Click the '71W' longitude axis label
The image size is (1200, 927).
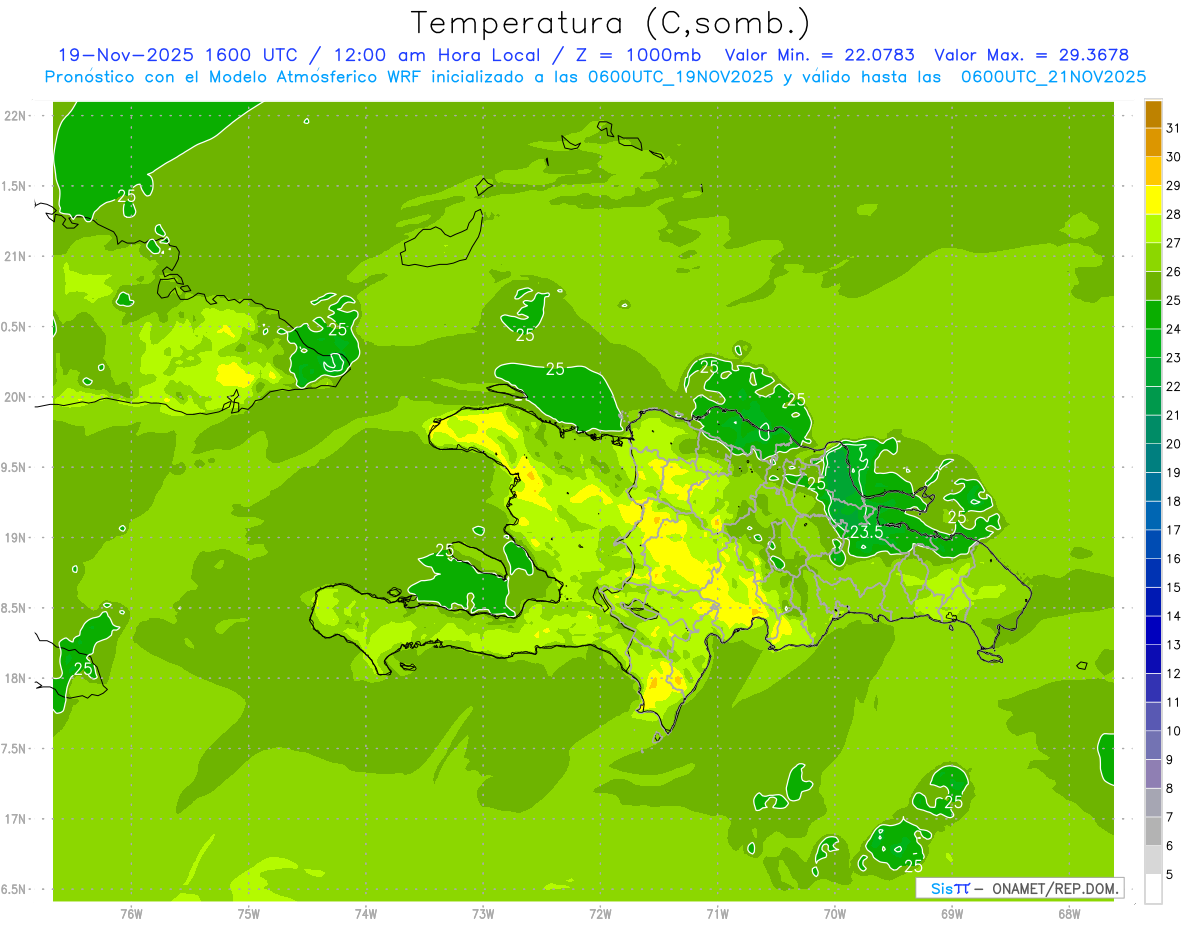click(x=717, y=914)
